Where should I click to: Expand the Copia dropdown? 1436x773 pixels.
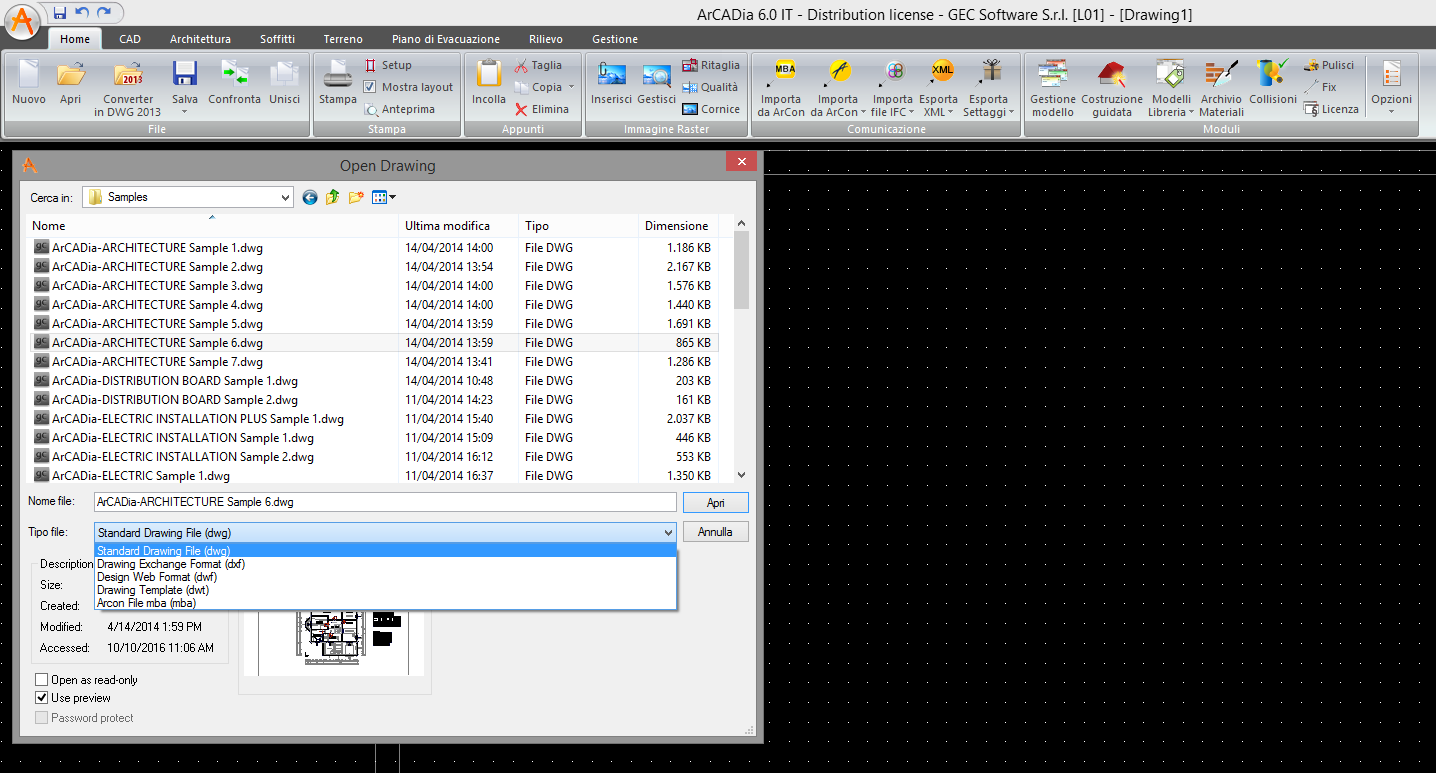point(571,88)
